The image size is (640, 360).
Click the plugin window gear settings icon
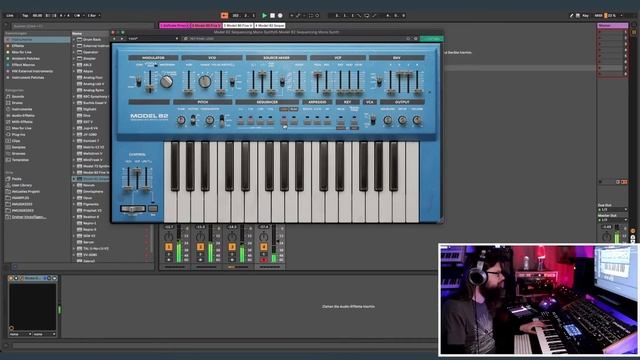pos(416,39)
